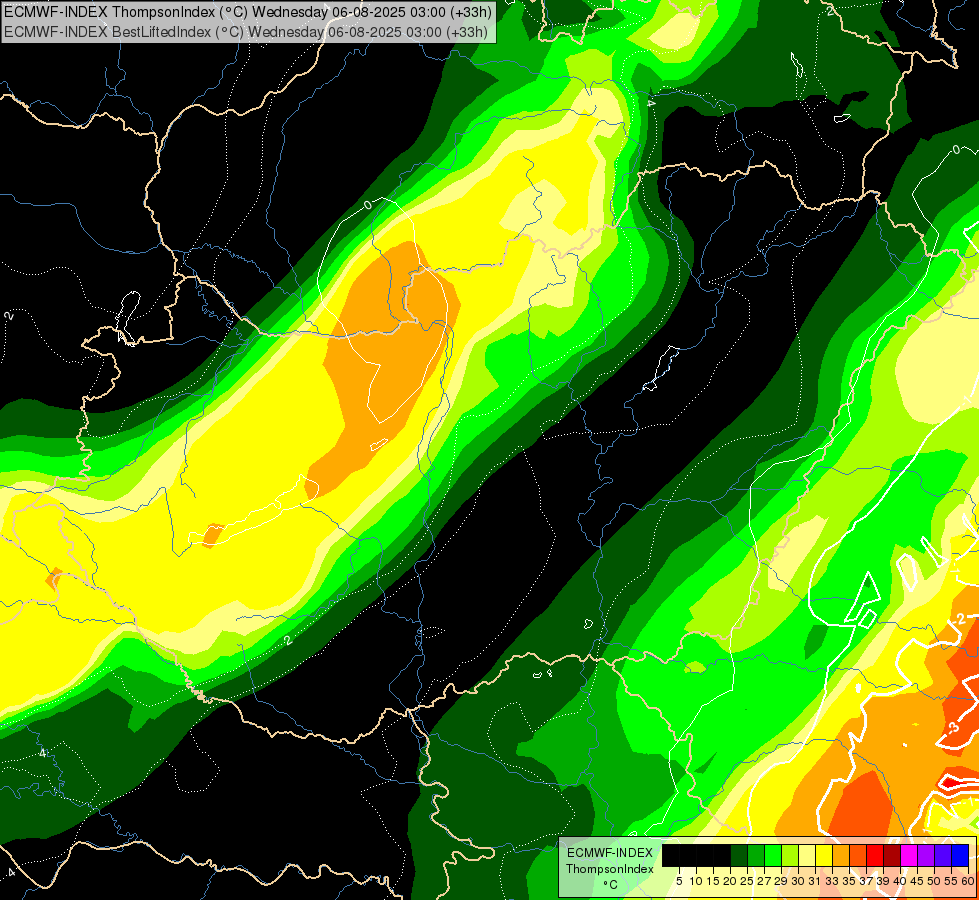Select the purple 45–50 legend swatch
Viewport: 979px width, 900px height.
coord(926,856)
